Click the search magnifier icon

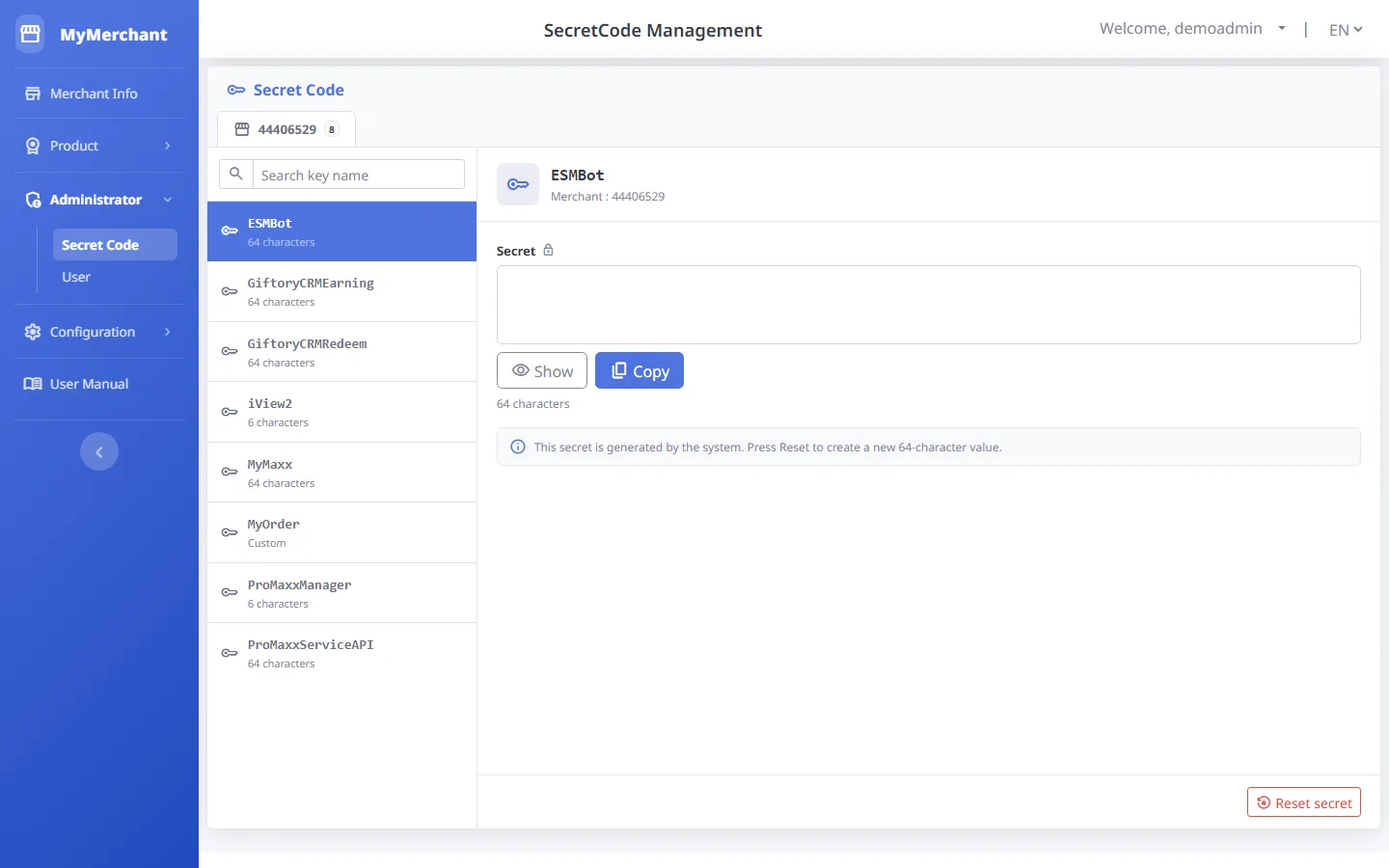click(x=236, y=175)
